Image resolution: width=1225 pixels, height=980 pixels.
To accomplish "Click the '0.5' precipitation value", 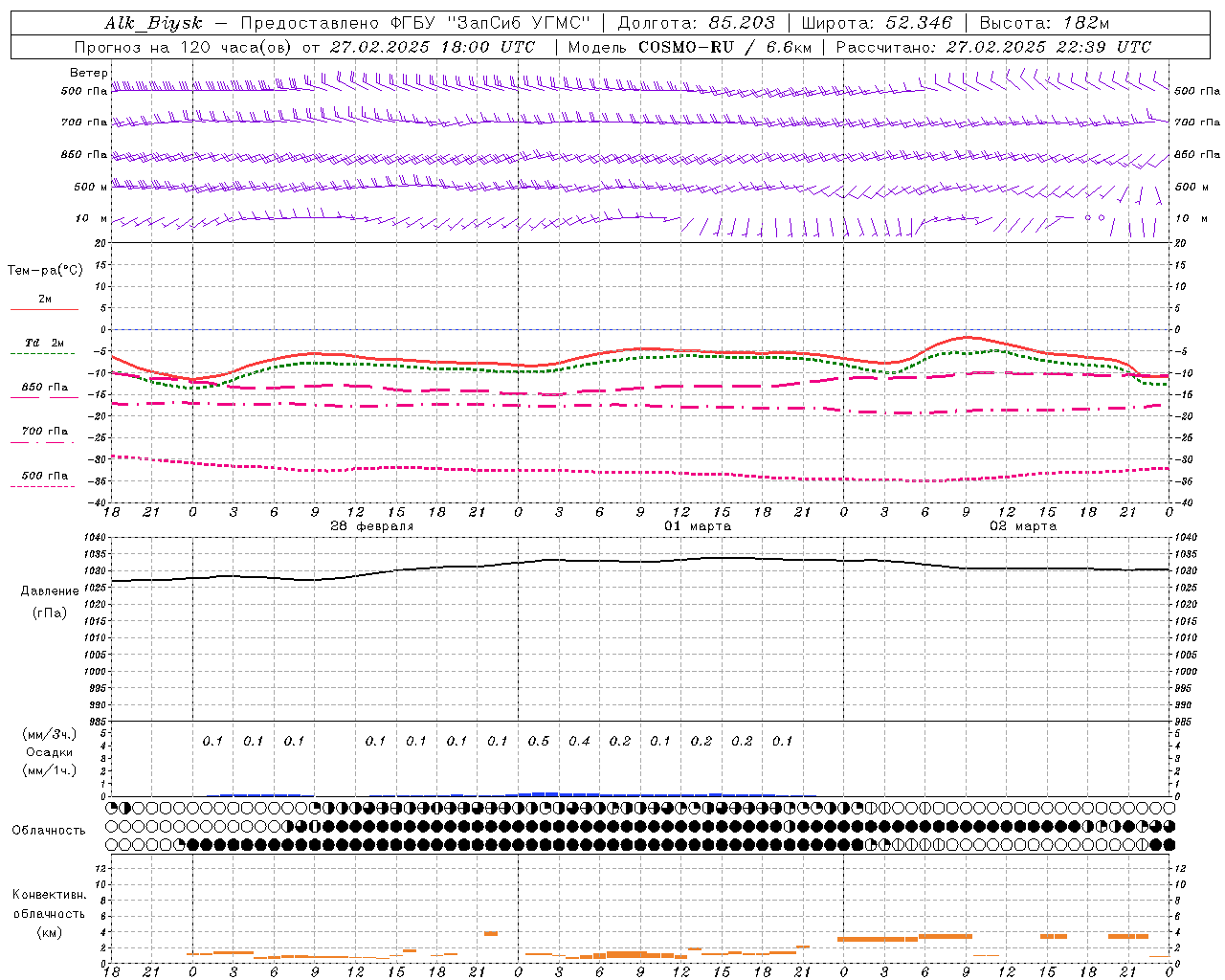I will [539, 741].
